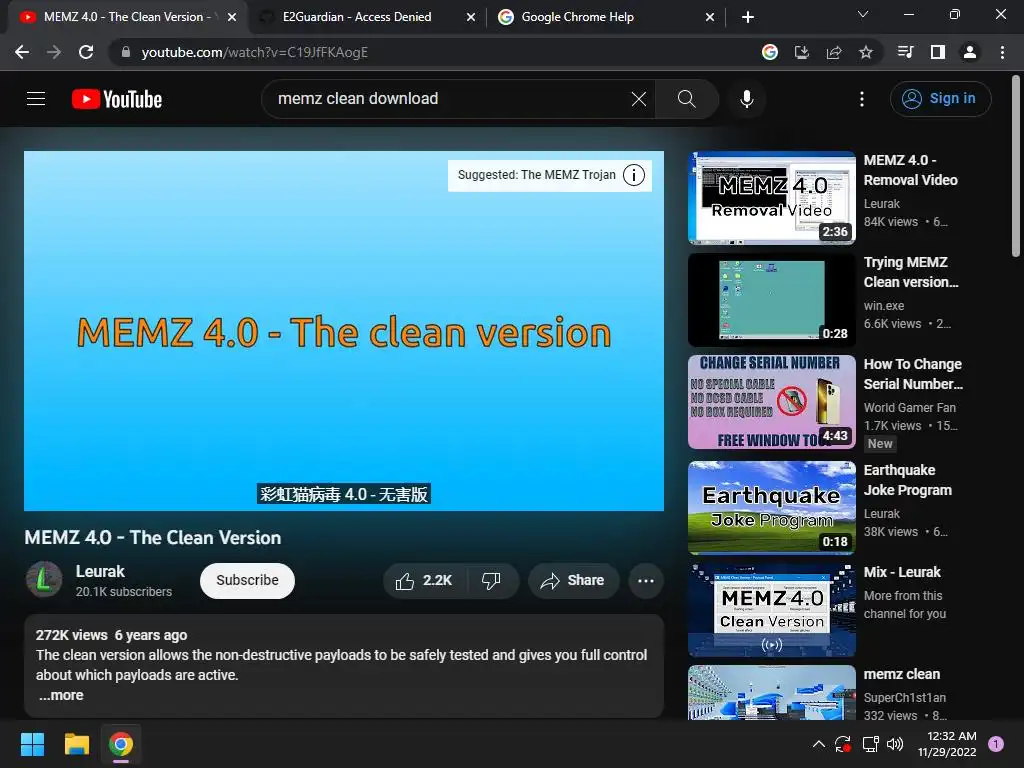
Task: Click Chrome icon in taskbar
Action: (x=121, y=744)
